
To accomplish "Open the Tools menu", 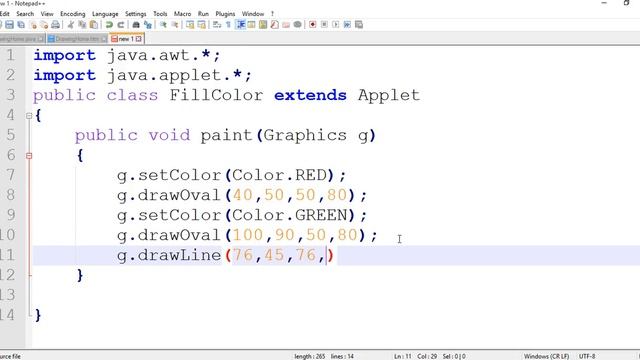I will 160,14.
